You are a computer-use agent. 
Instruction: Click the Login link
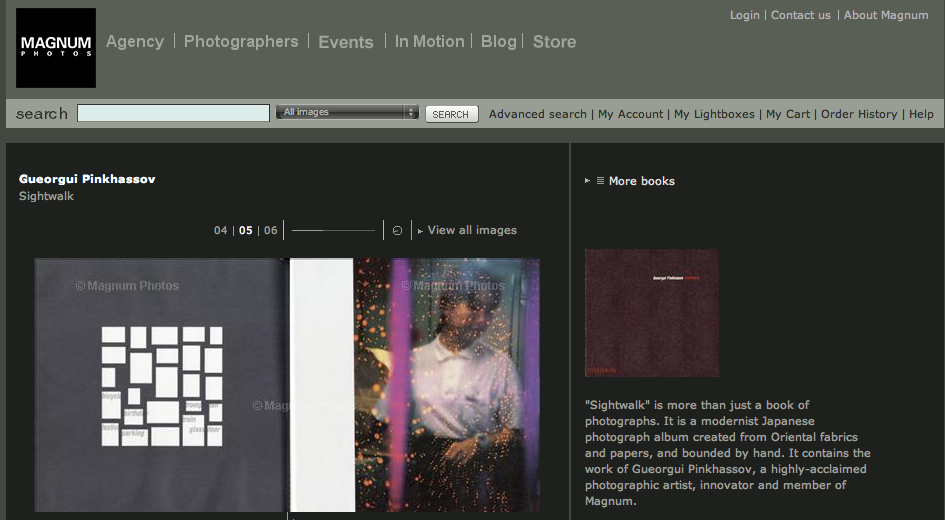744,15
